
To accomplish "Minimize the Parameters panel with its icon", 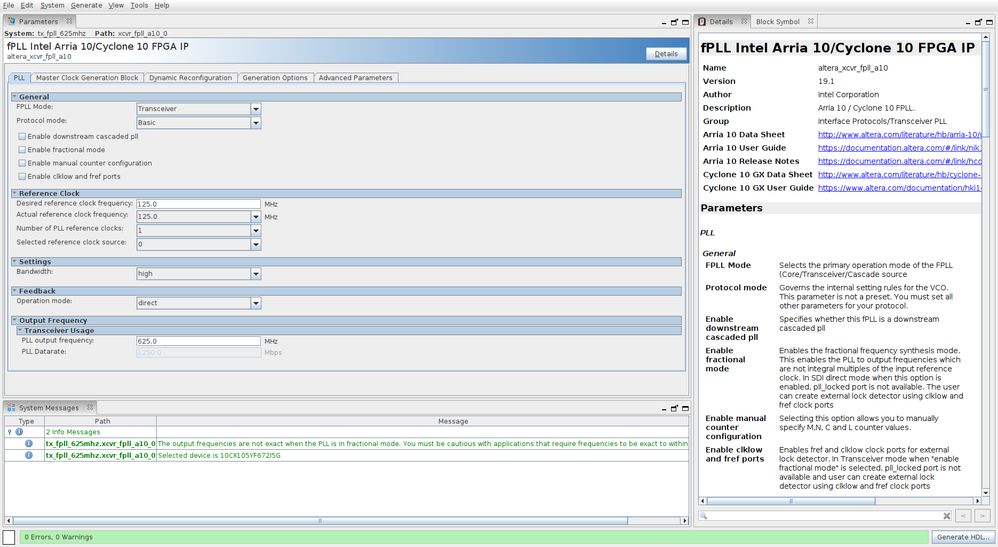I will click(x=664, y=23).
